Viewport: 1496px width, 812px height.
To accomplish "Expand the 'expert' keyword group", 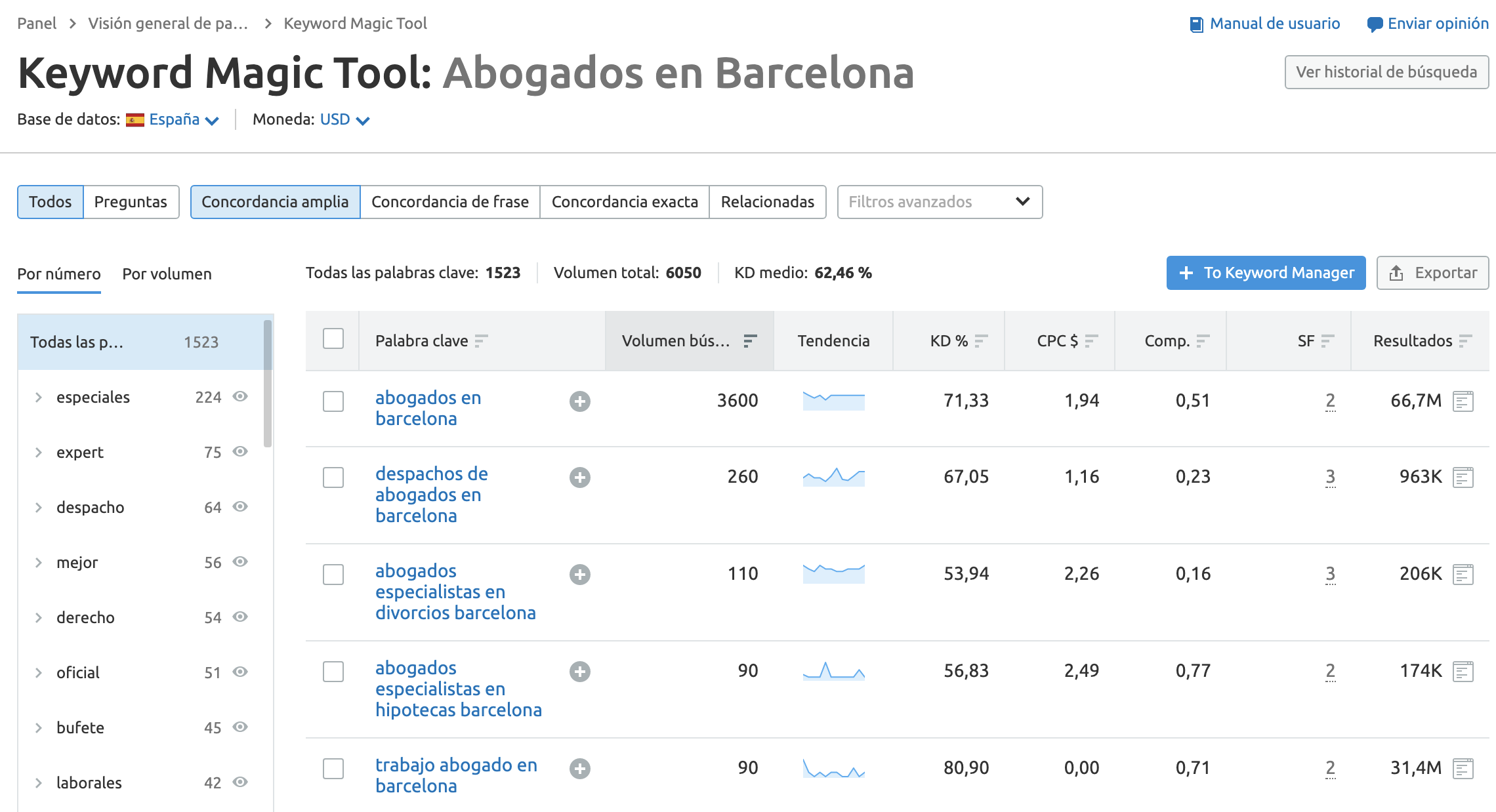I will click(x=39, y=453).
